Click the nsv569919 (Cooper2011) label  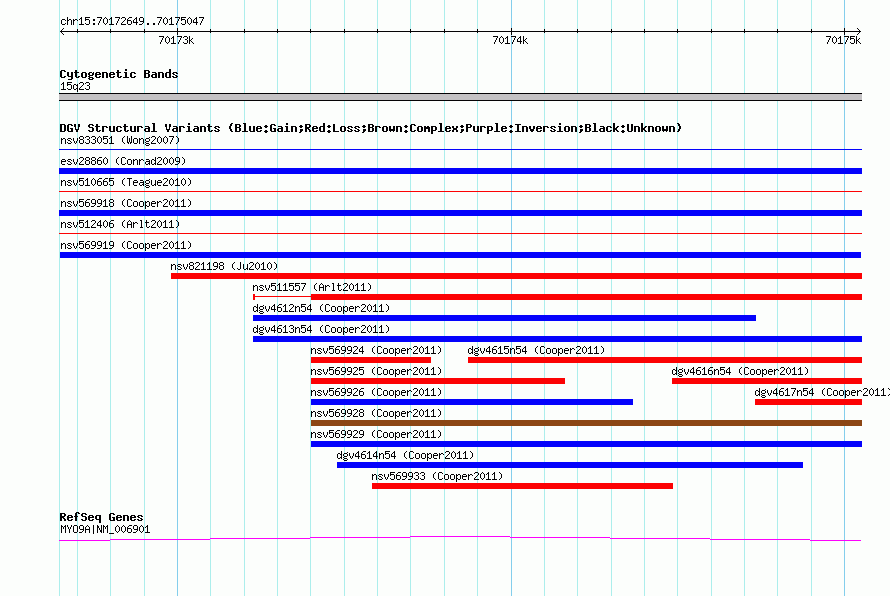(x=126, y=245)
